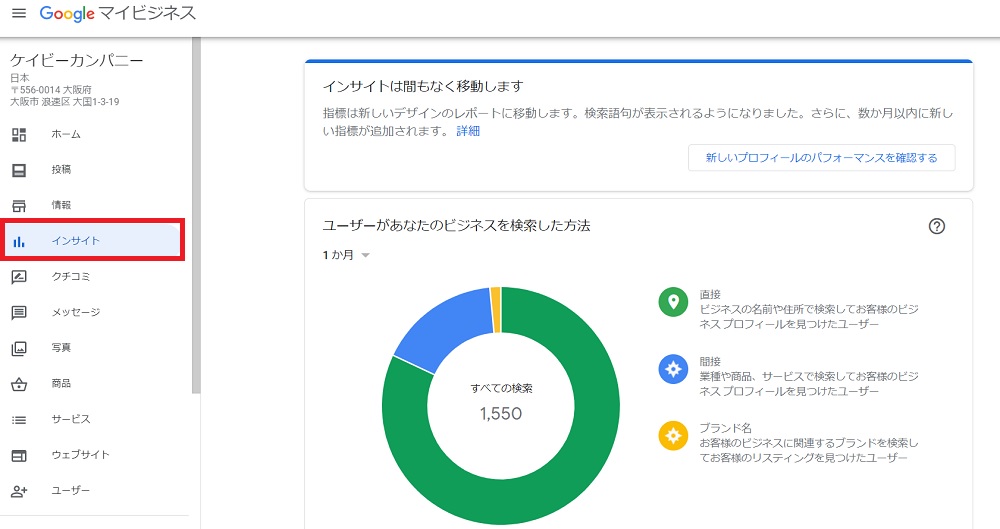Click the インサイト bar chart icon
The width and height of the screenshot is (1000, 529).
pyautogui.click(x=19, y=241)
